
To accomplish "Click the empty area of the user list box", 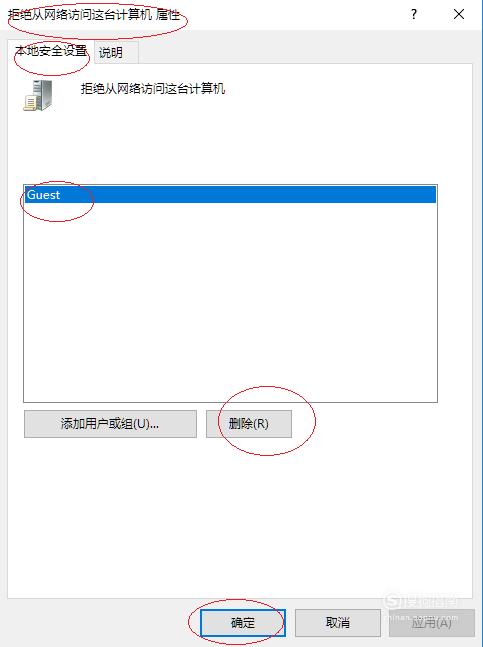I will click(x=230, y=302).
